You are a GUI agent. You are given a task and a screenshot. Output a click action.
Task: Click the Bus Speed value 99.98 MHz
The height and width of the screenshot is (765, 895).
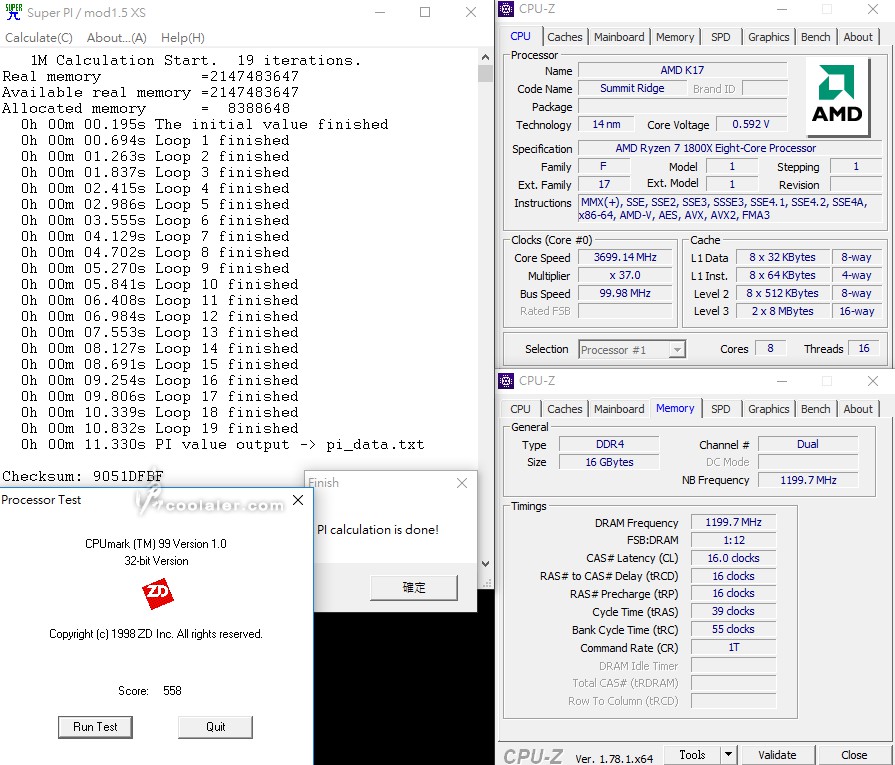coord(624,293)
